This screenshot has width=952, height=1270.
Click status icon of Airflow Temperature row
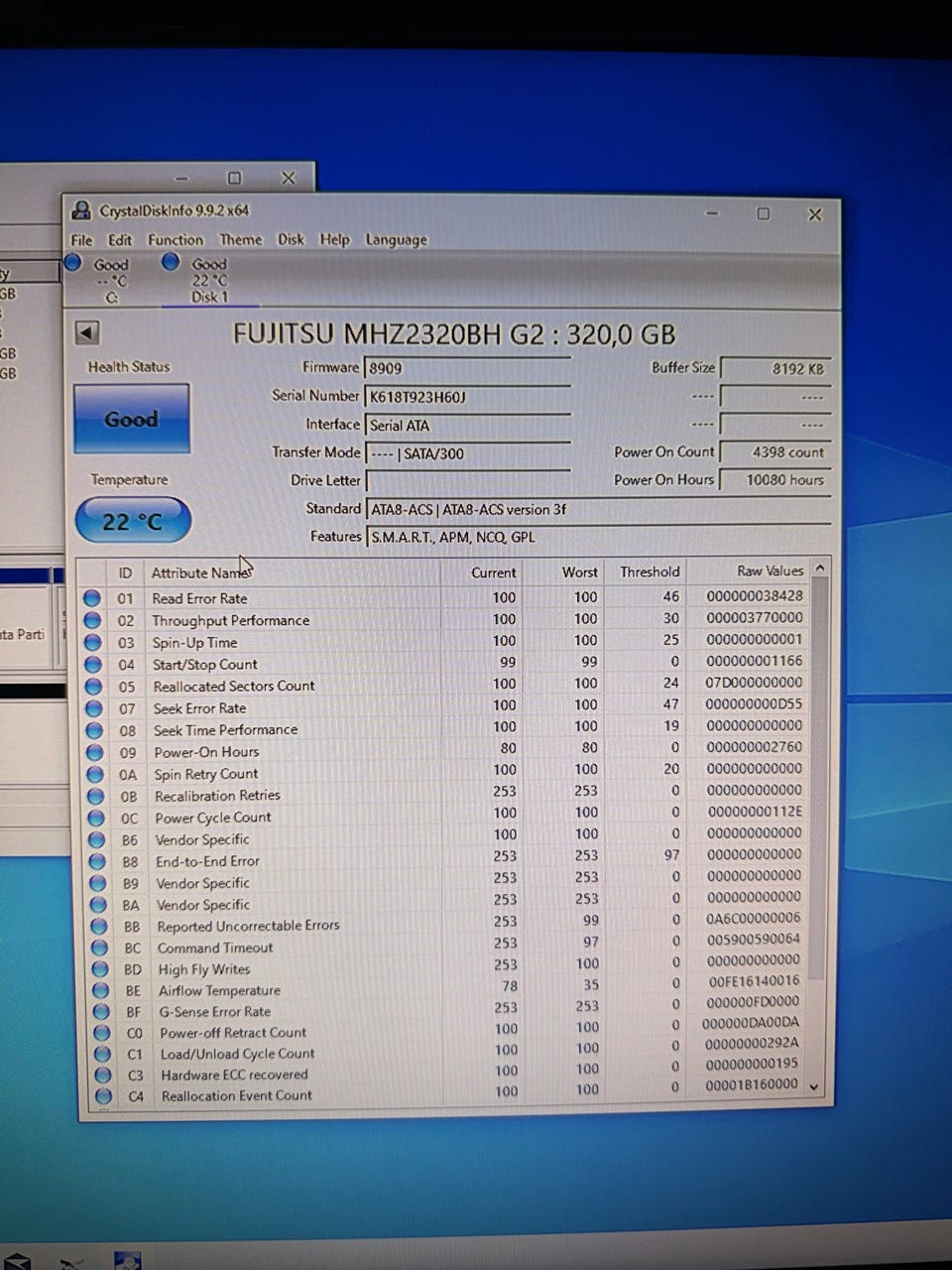click(101, 990)
